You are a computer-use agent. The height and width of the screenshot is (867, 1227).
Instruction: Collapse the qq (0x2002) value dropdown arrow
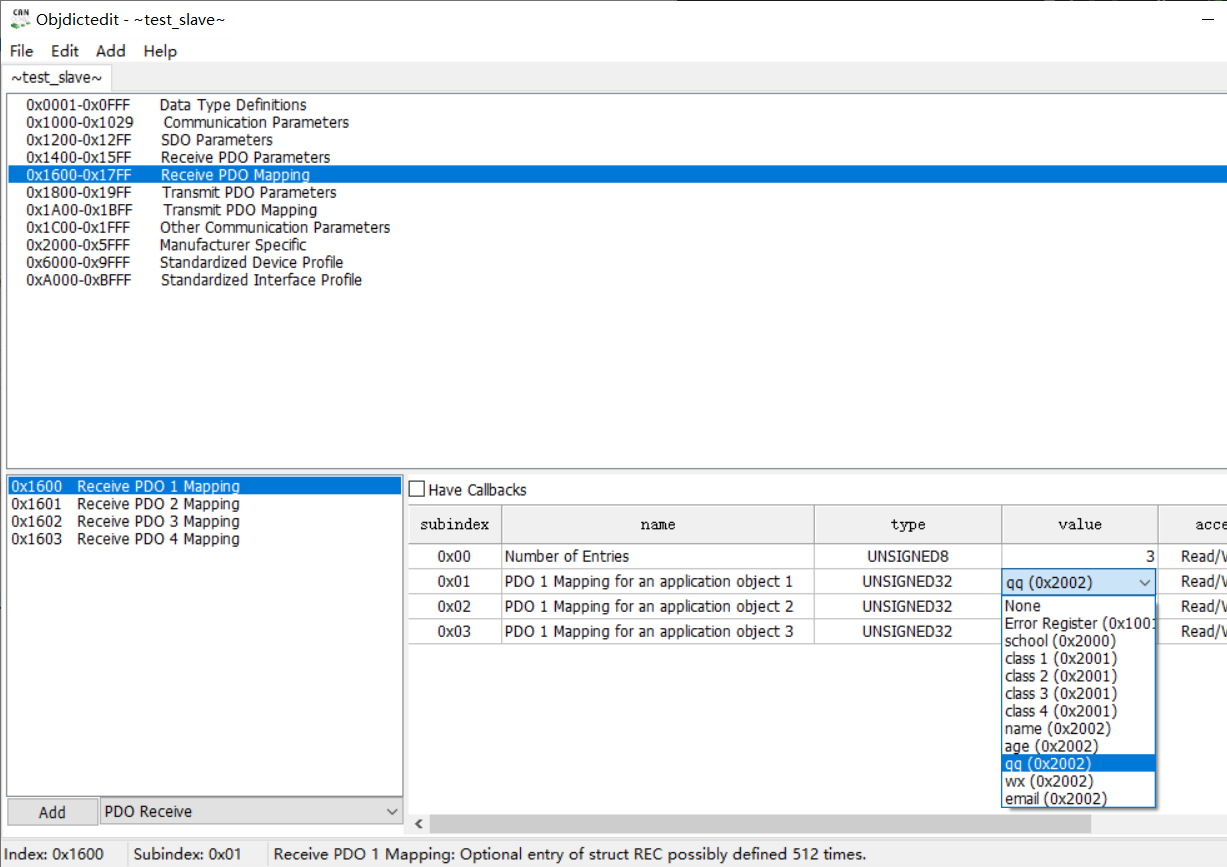tap(1145, 583)
